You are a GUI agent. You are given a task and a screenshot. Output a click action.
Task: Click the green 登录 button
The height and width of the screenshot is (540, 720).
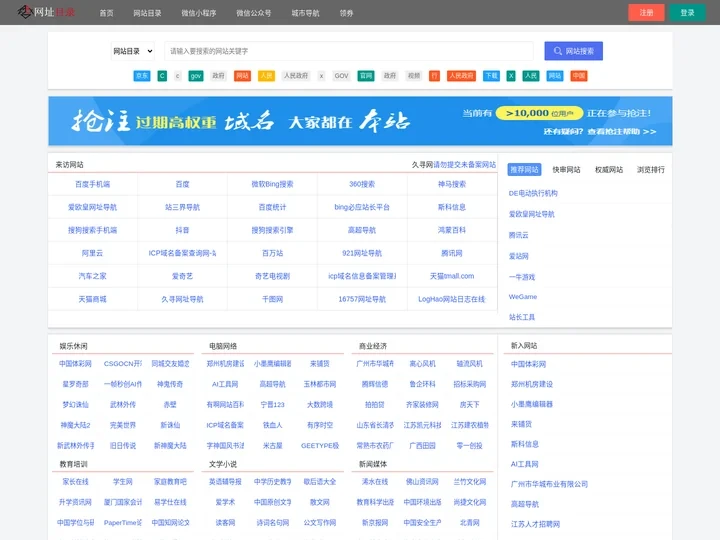click(x=687, y=13)
